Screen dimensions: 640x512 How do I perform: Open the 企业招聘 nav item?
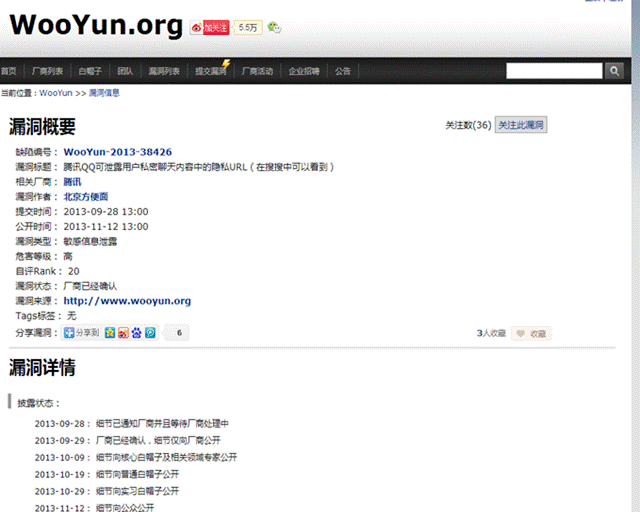304,71
